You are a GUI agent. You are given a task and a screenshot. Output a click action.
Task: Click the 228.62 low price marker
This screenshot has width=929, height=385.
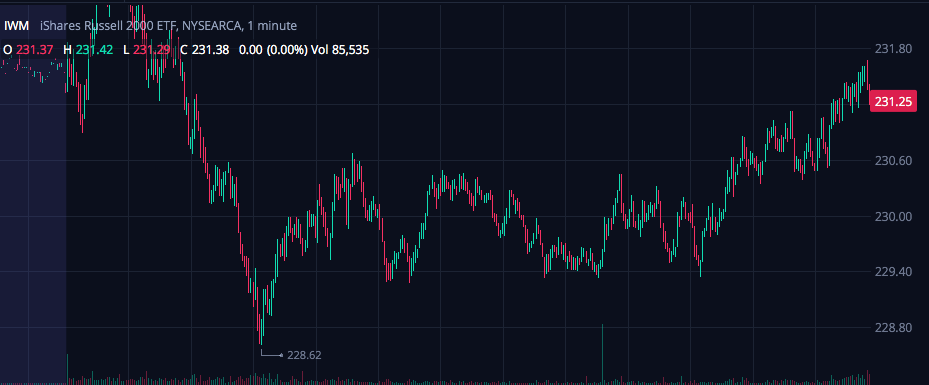pos(304,355)
